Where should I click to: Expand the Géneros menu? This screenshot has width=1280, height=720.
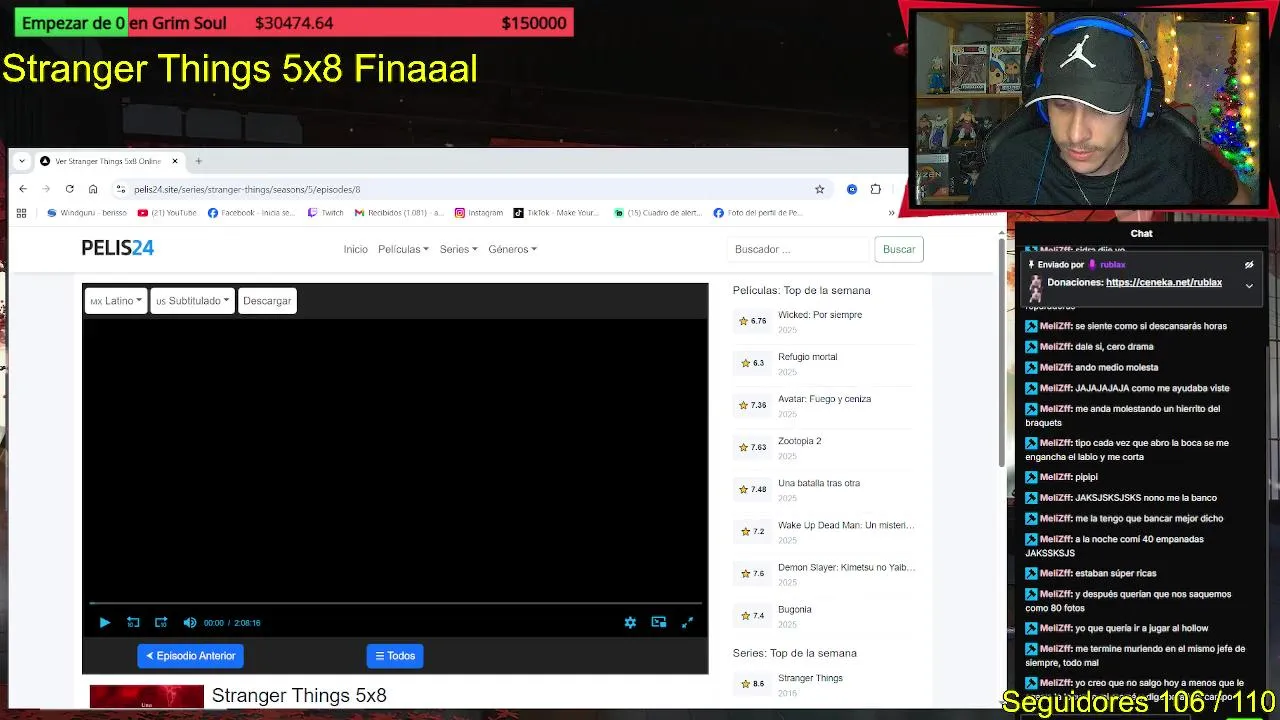[x=512, y=249]
